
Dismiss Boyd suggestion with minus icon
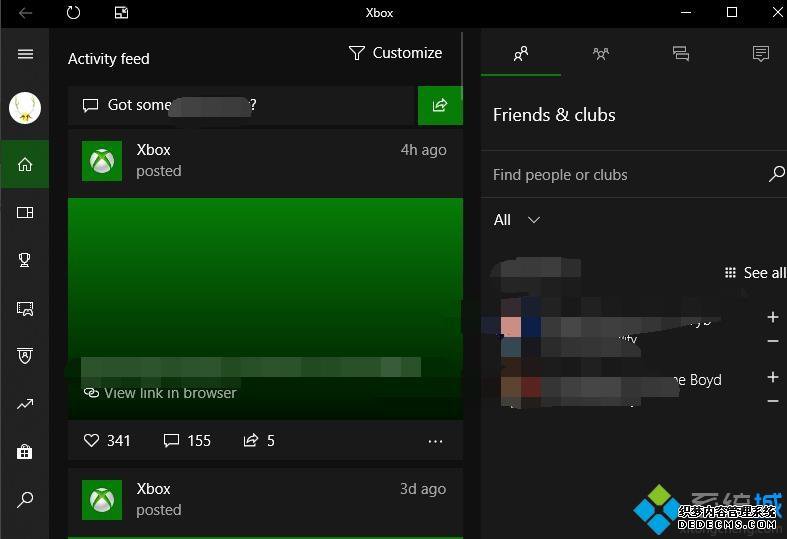[x=773, y=401]
